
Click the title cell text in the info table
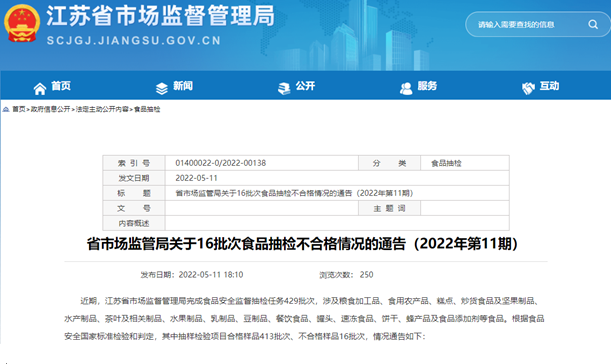294,193
